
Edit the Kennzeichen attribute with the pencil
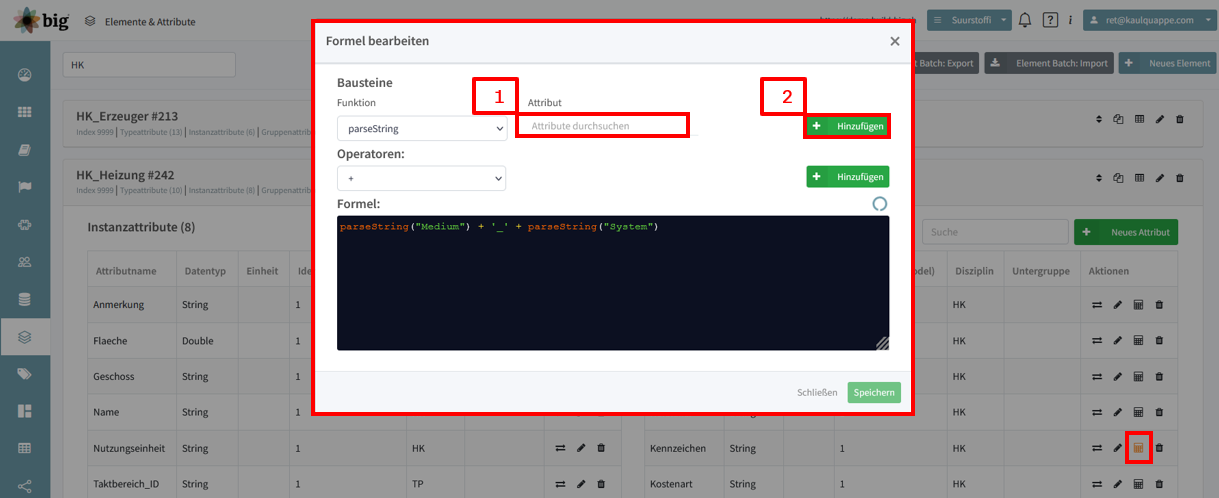[x=1117, y=448]
